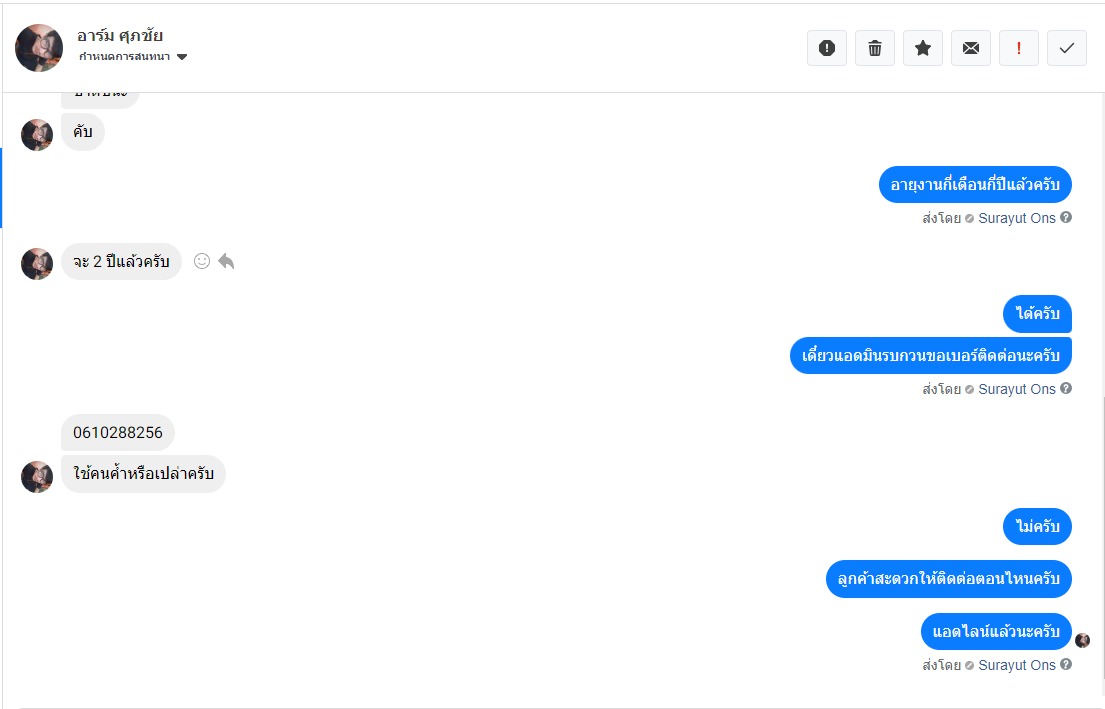Open Surayut Ons link under "เดี๋ยวแอดมินรบกวนขอเบอร์ติดต่อนะครับ"
This screenshot has width=1105, height=709.
[x=1016, y=389]
